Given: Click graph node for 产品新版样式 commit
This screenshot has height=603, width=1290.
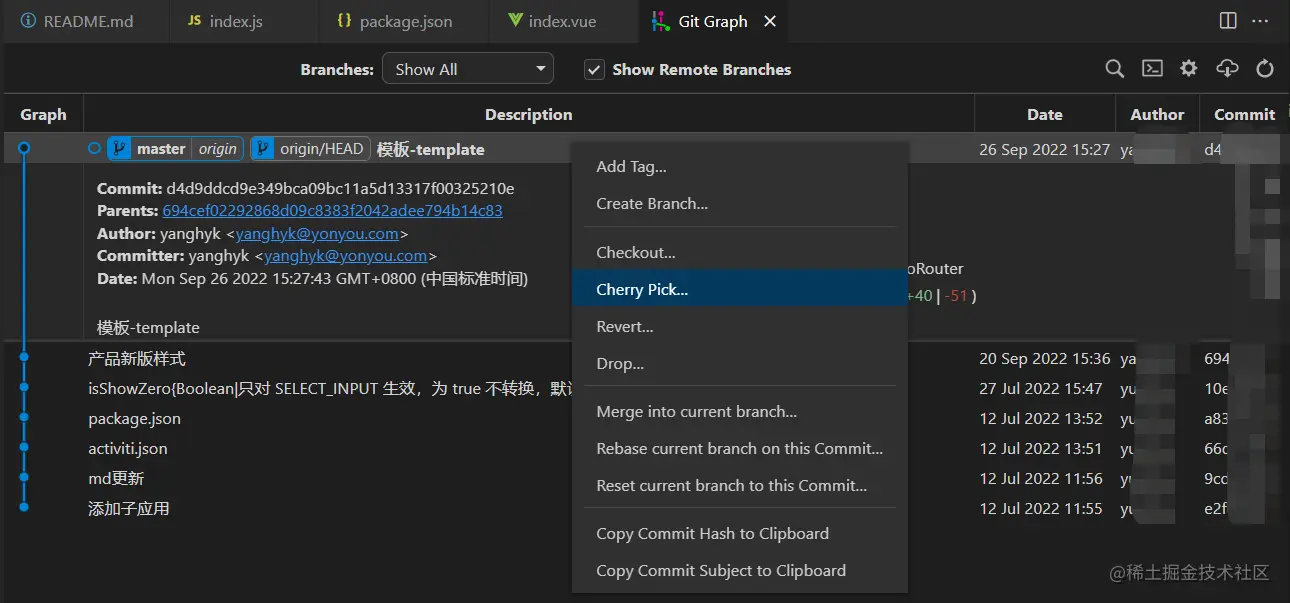Looking at the screenshot, I should (x=24, y=357).
